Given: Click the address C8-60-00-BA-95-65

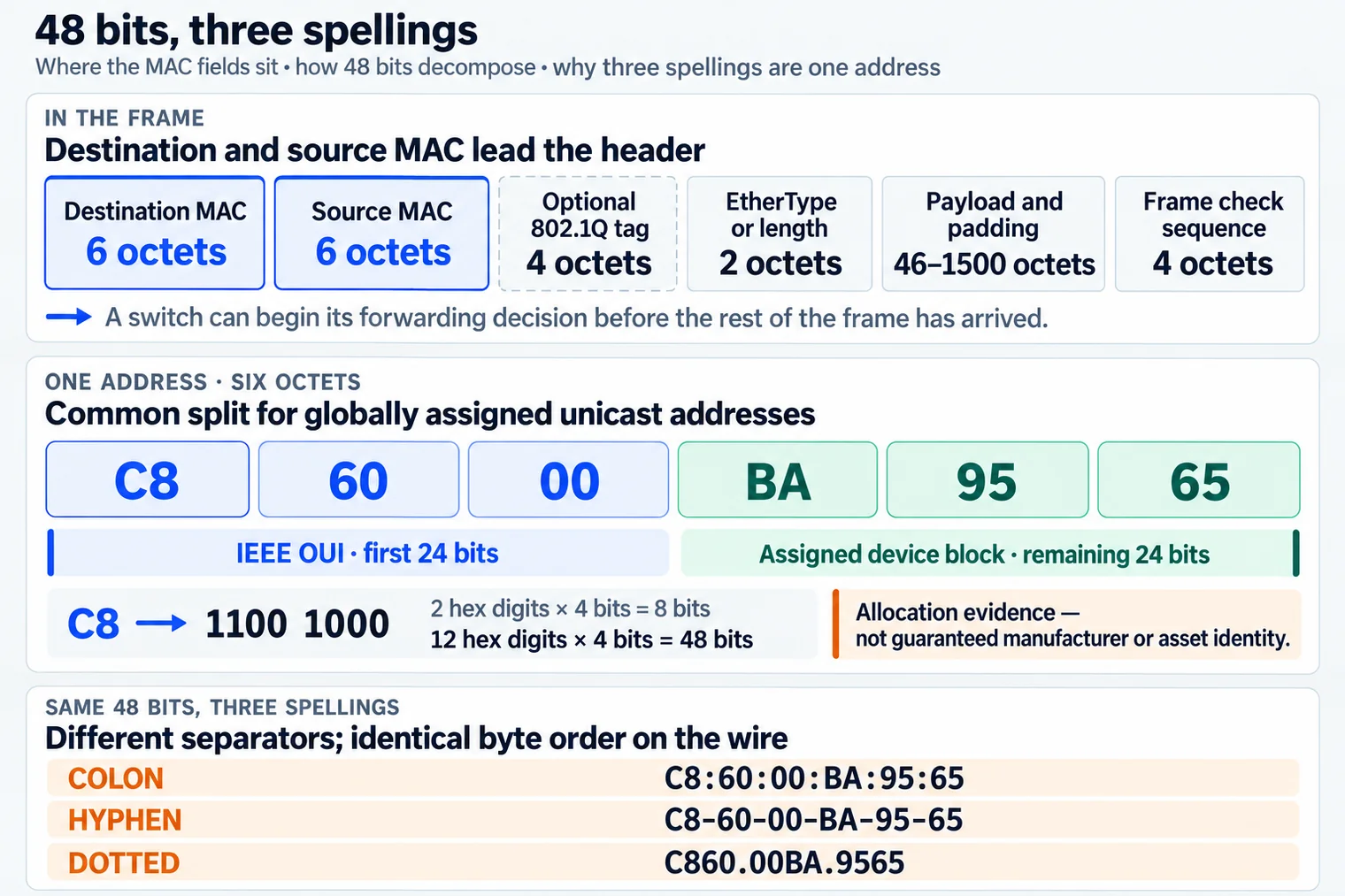Looking at the screenshot, I should point(813,820).
